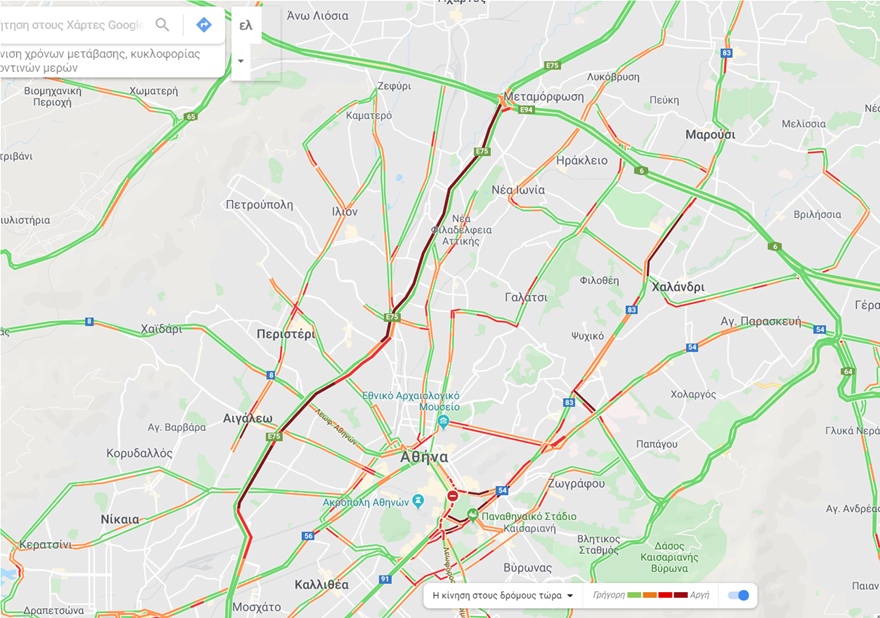Click the route 83 shield near Χαλάνδρι
The width and height of the screenshot is (880, 618).
[x=632, y=310]
